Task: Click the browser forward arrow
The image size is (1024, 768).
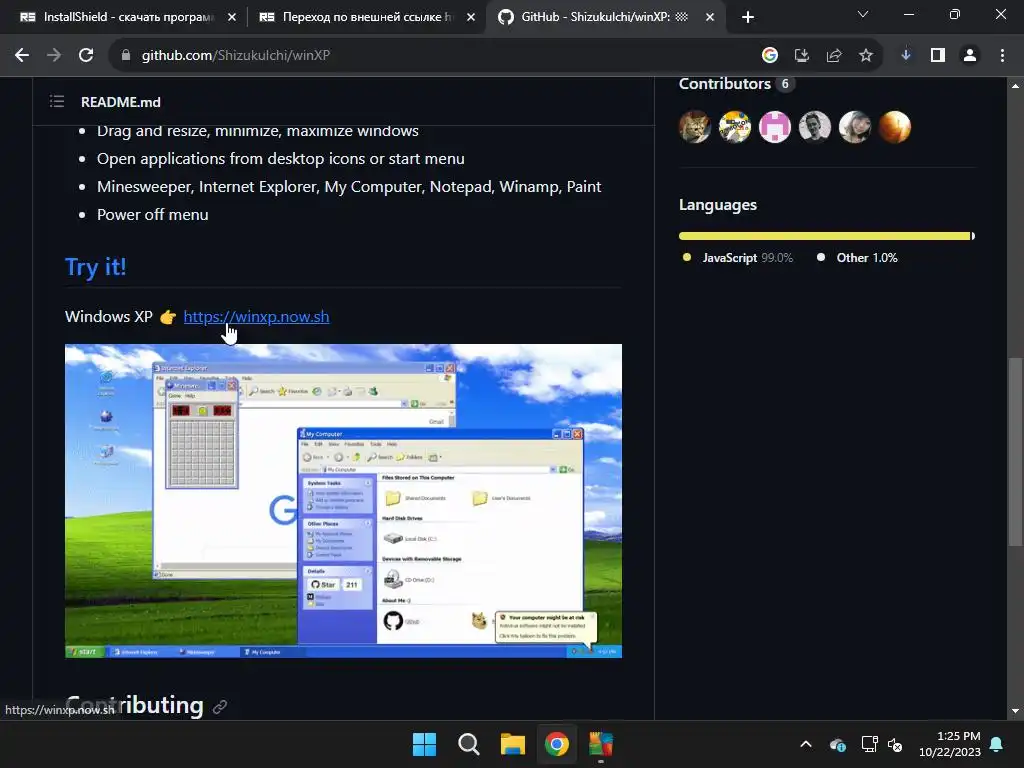Action: (54, 56)
